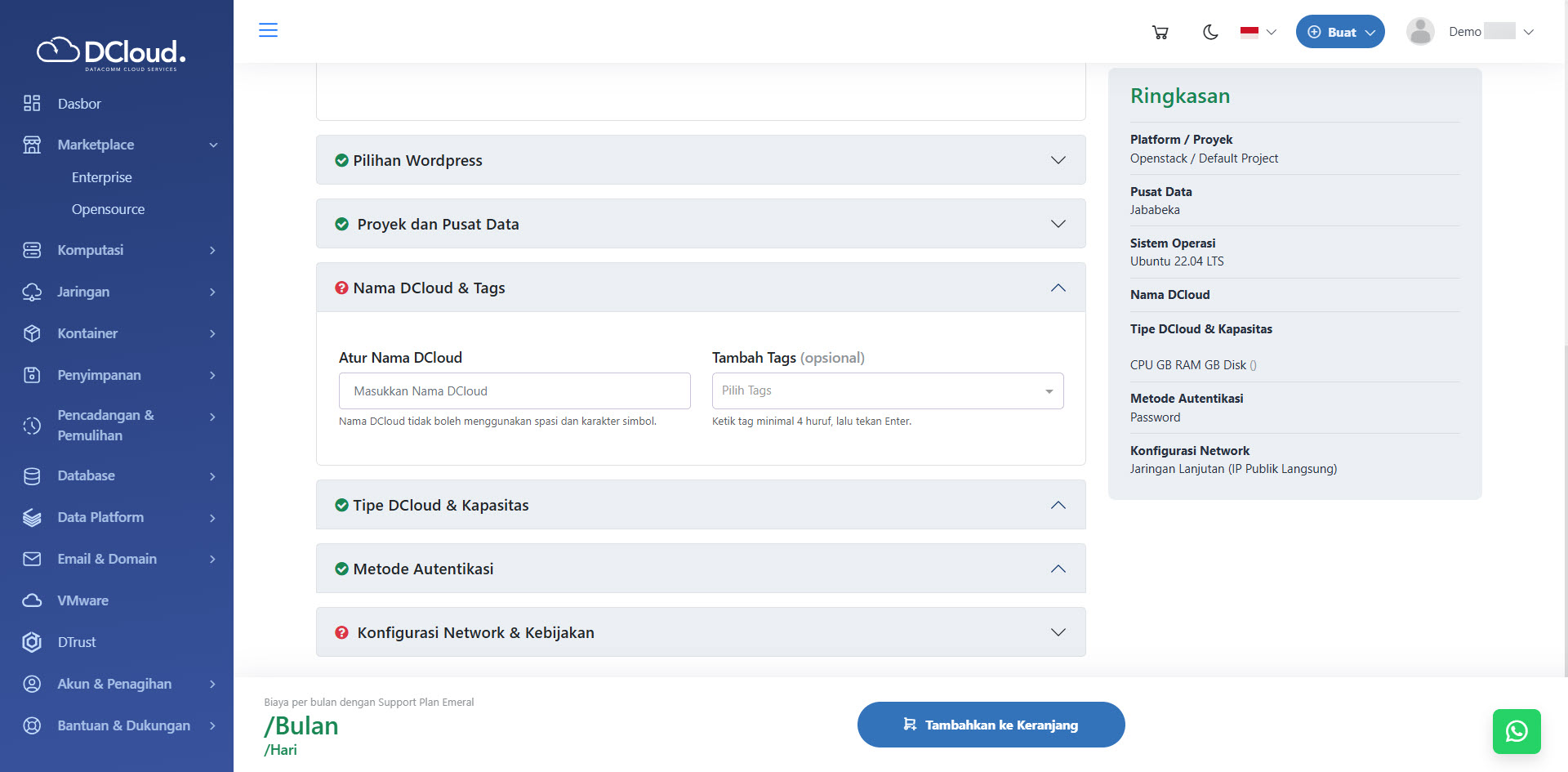Click the VMware cloud icon
The height and width of the screenshot is (772, 1568).
(32, 600)
